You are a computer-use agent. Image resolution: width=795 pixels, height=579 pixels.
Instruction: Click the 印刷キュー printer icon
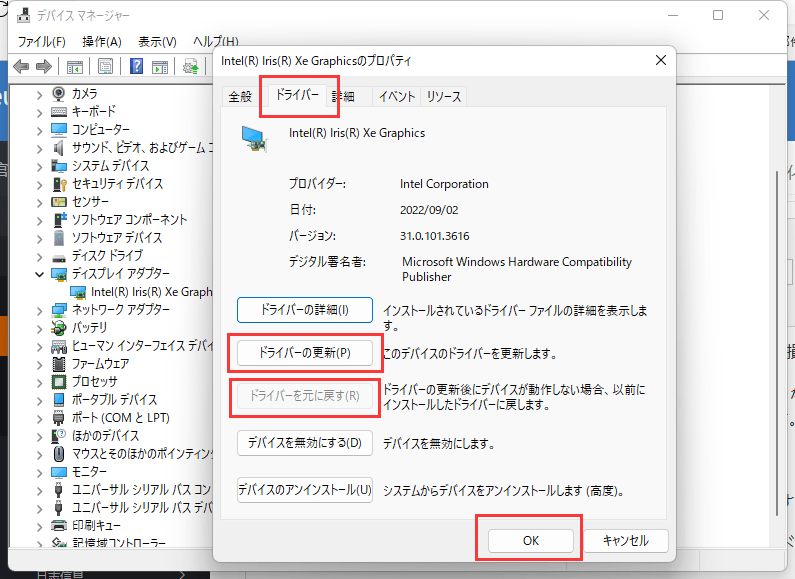click(60, 525)
